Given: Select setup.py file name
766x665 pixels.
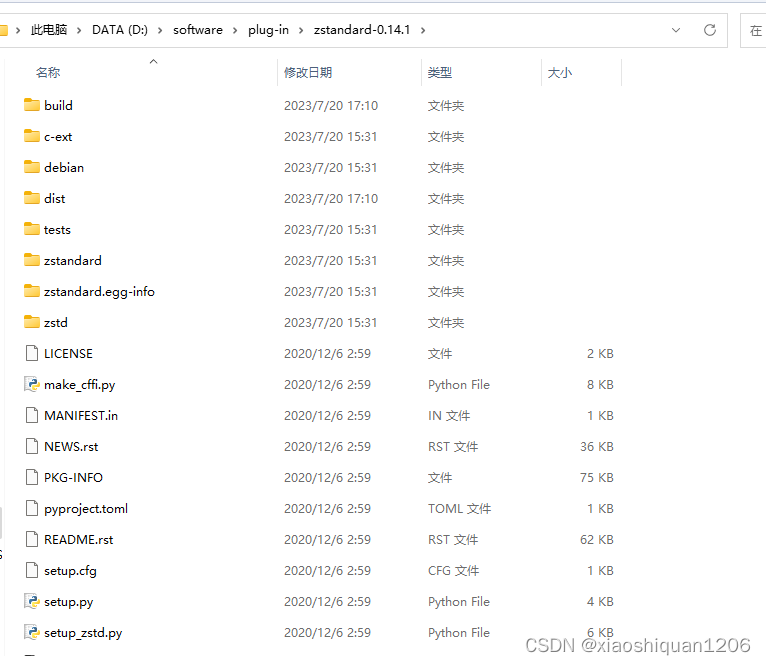Looking at the screenshot, I should coord(68,602).
